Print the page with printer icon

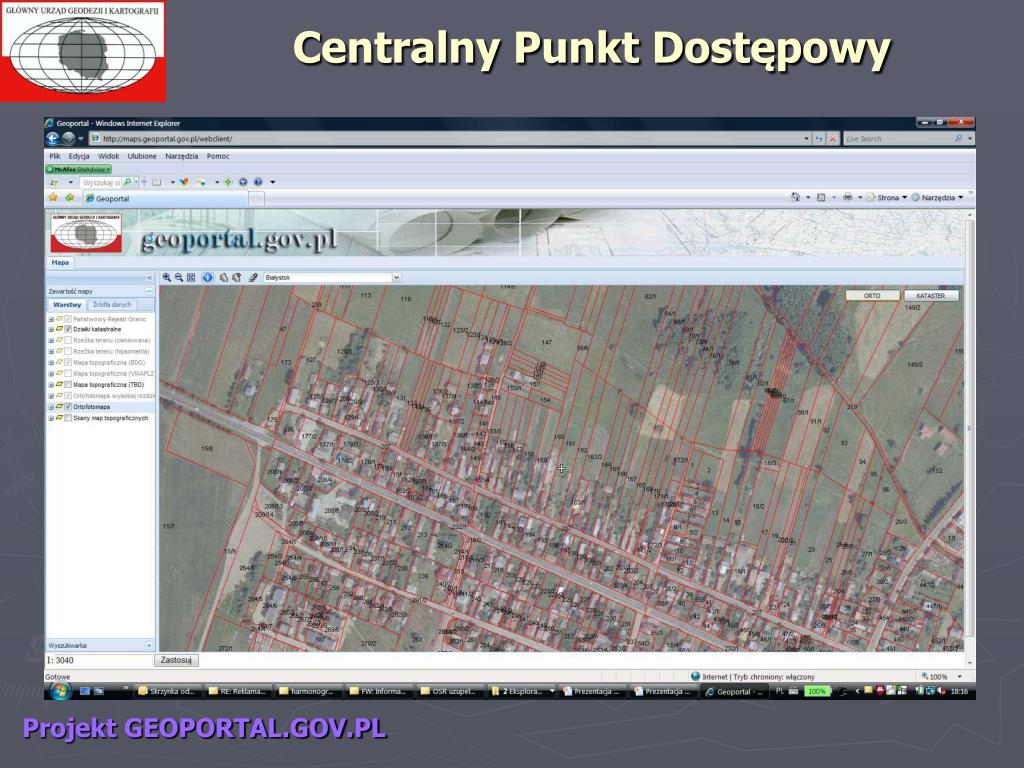(848, 197)
